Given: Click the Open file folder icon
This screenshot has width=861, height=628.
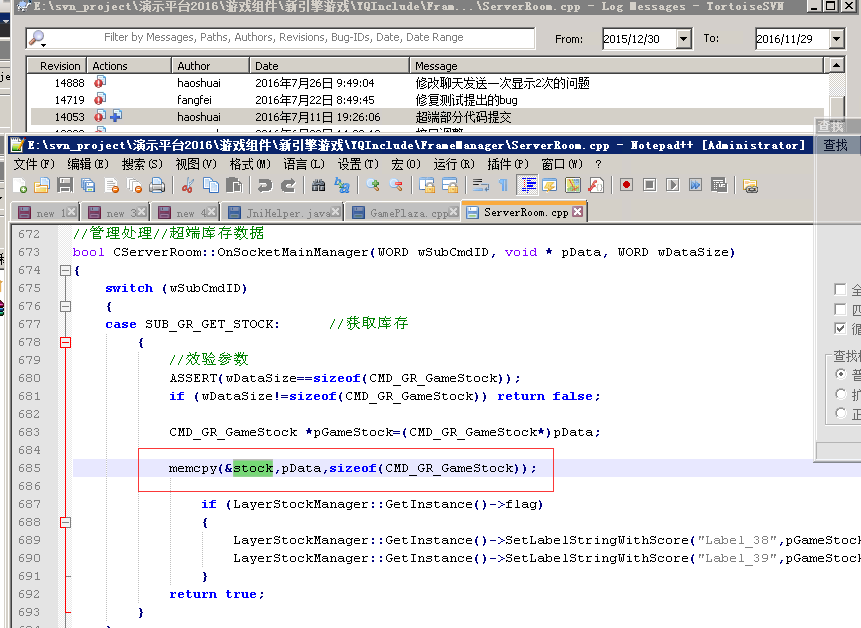Looking at the screenshot, I should tap(42, 186).
